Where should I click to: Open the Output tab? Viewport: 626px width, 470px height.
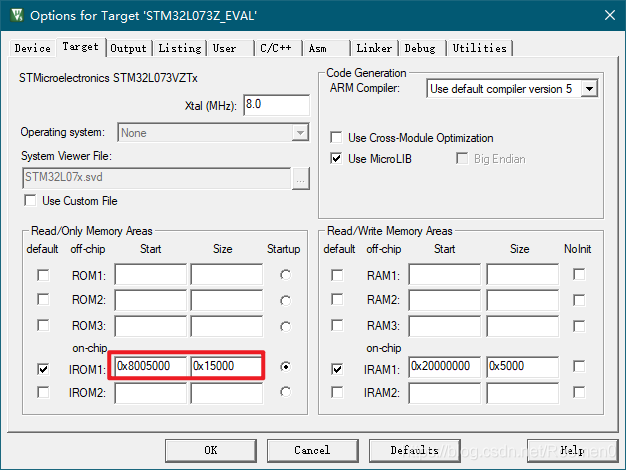point(129,48)
